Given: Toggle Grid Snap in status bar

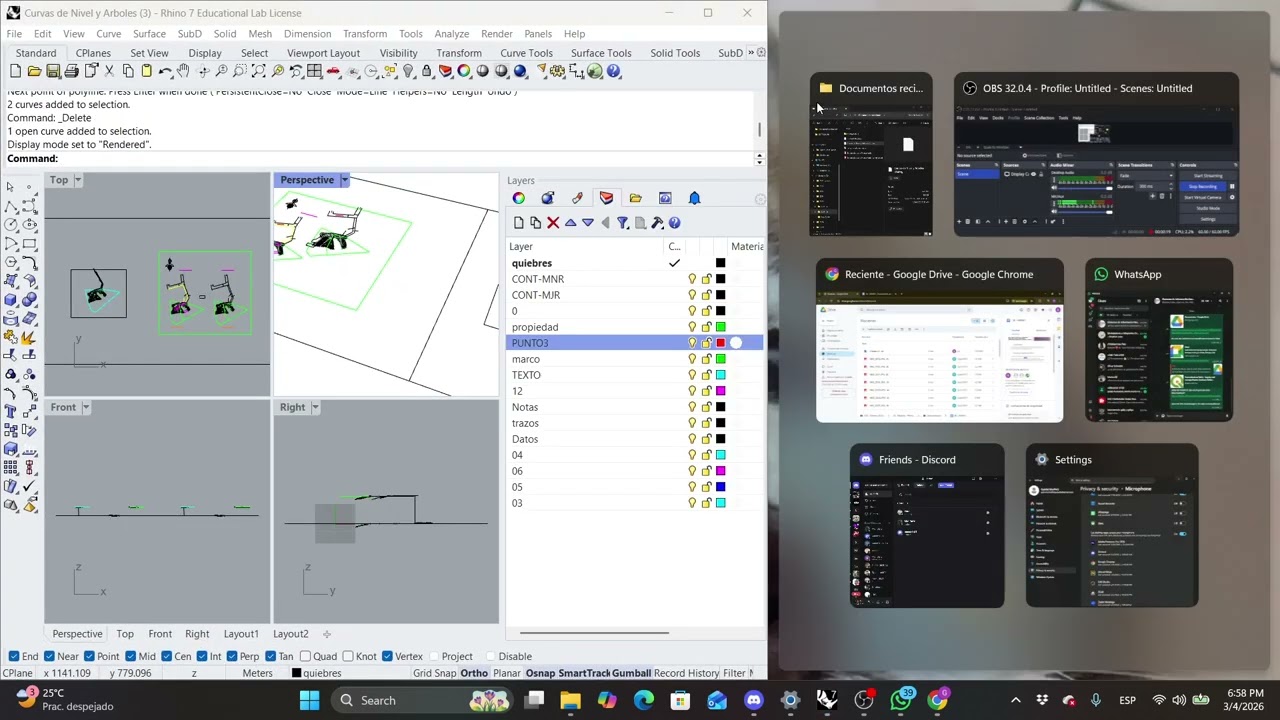Looking at the screenshot, I should point(435,673).
